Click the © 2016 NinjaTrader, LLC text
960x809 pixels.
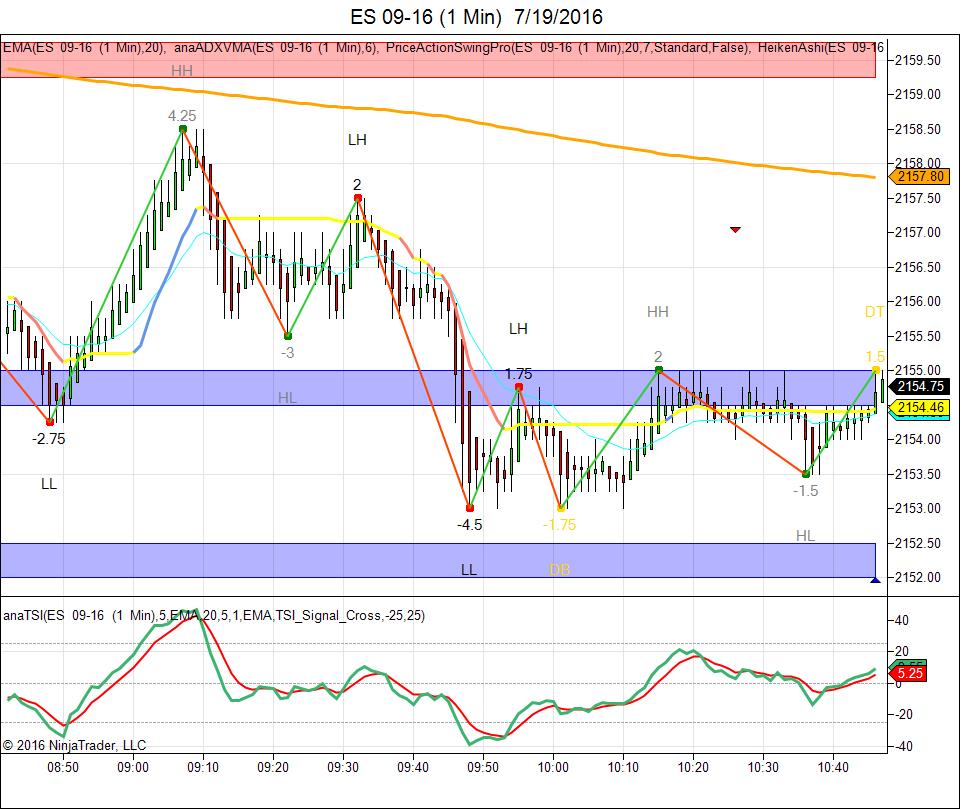(74, 745)
